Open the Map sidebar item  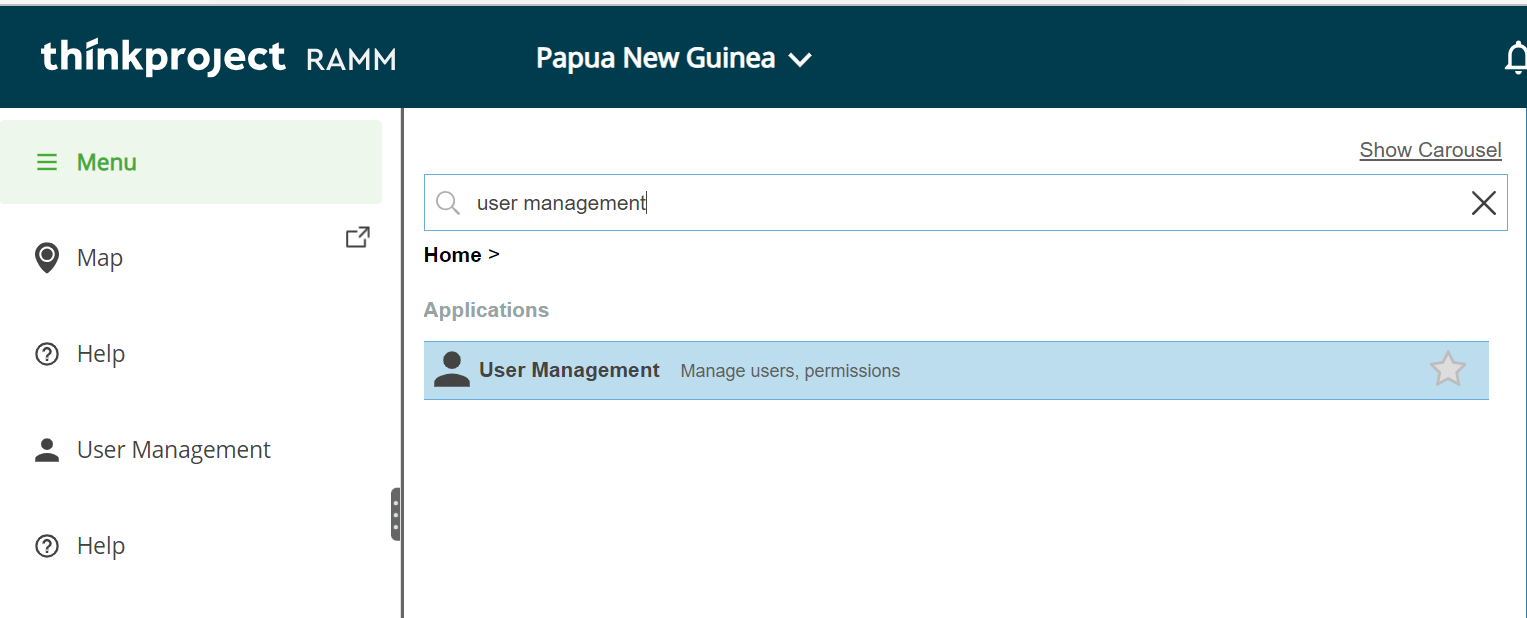click(191, 258)
